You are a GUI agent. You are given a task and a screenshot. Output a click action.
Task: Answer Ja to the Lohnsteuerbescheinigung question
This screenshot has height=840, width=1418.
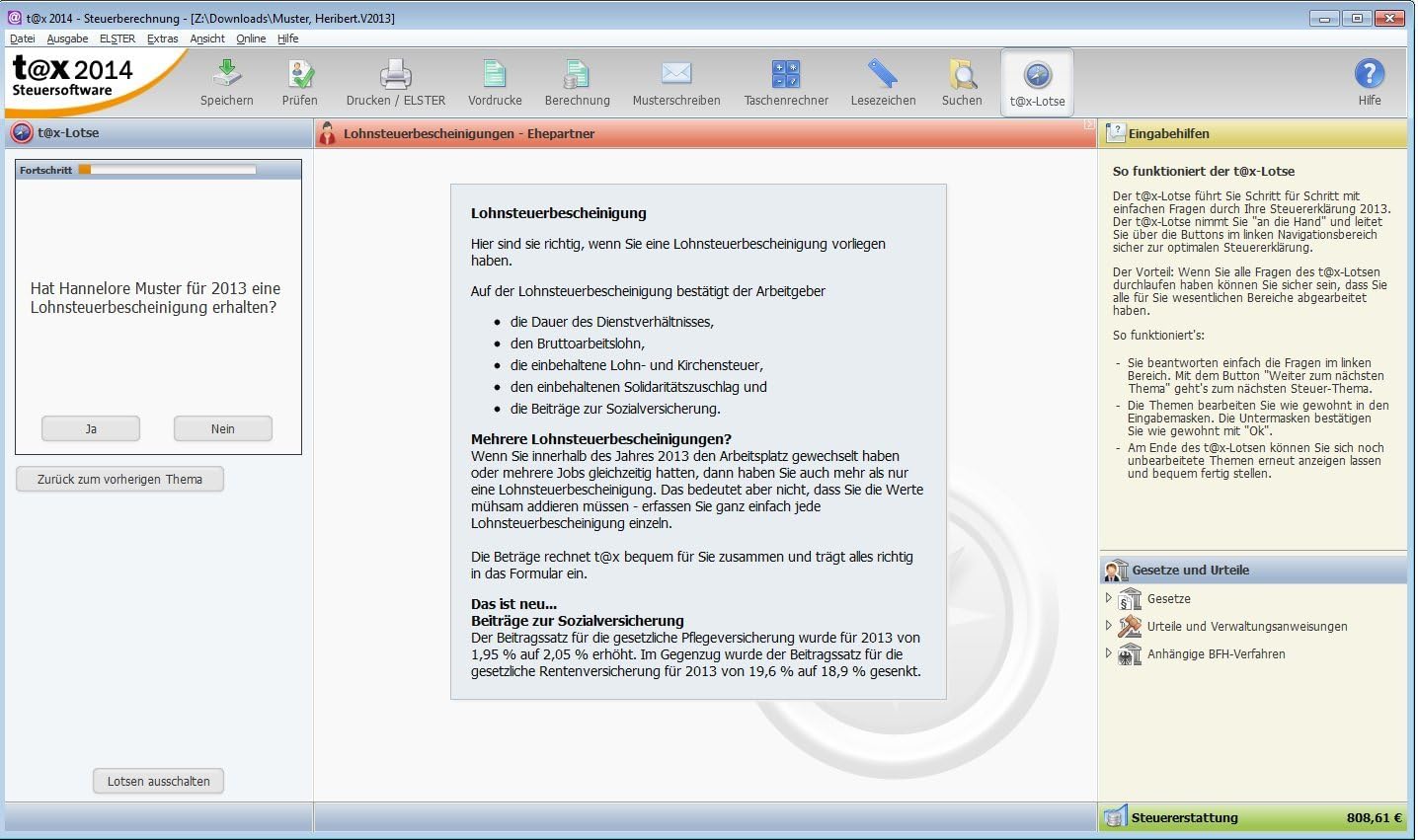tap(91, 429)
